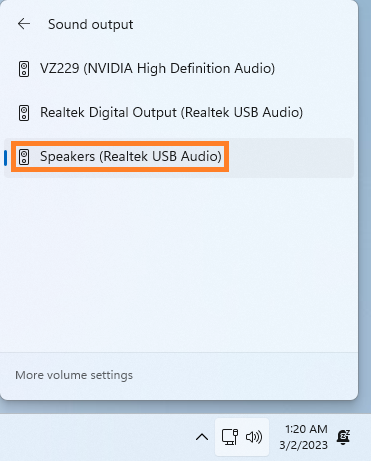Click the speaker icon for Speakers (Realtek USB Audio)
This screenshot has width=371, height=461.
(x=24, y=157)
